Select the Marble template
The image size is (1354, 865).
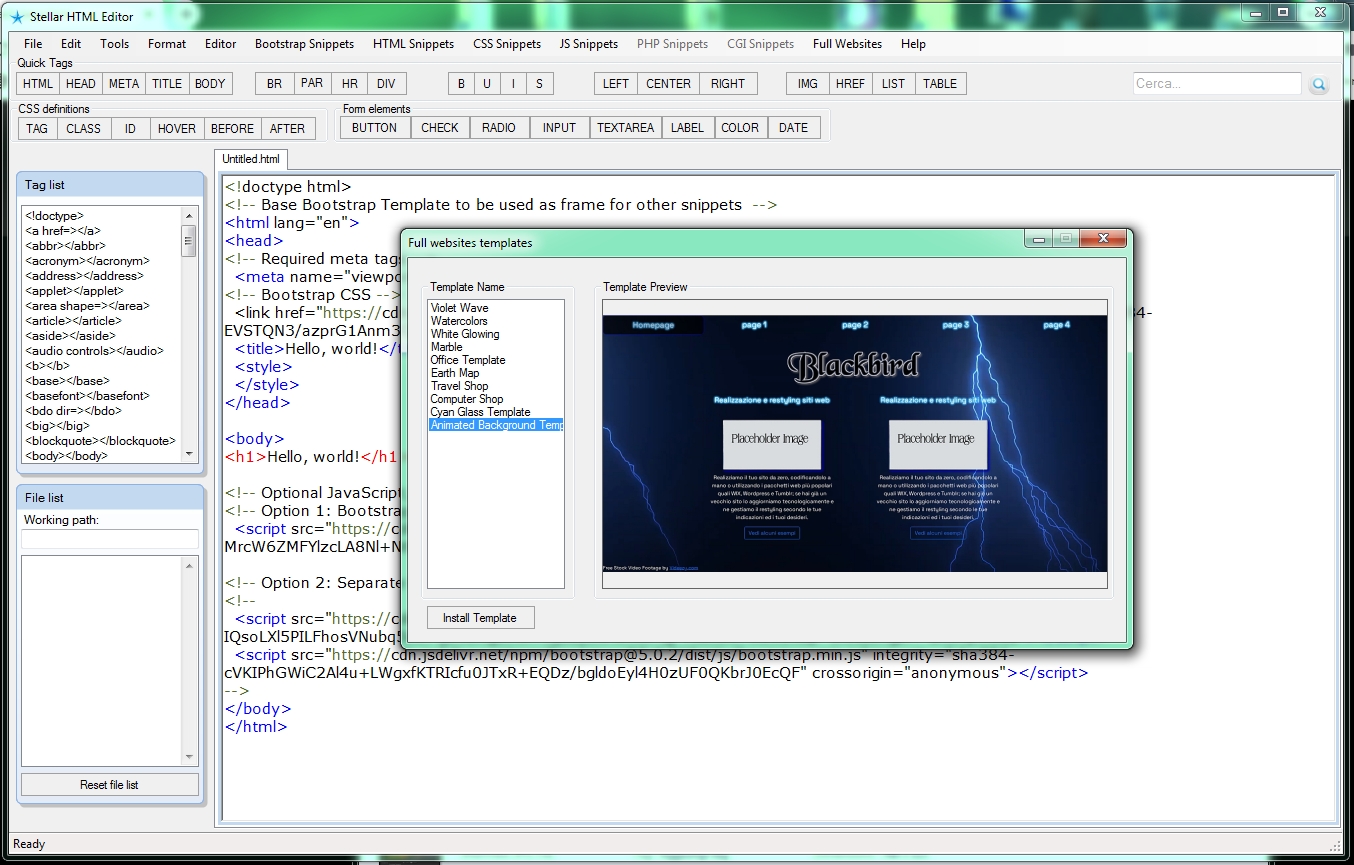coord(447,347)
